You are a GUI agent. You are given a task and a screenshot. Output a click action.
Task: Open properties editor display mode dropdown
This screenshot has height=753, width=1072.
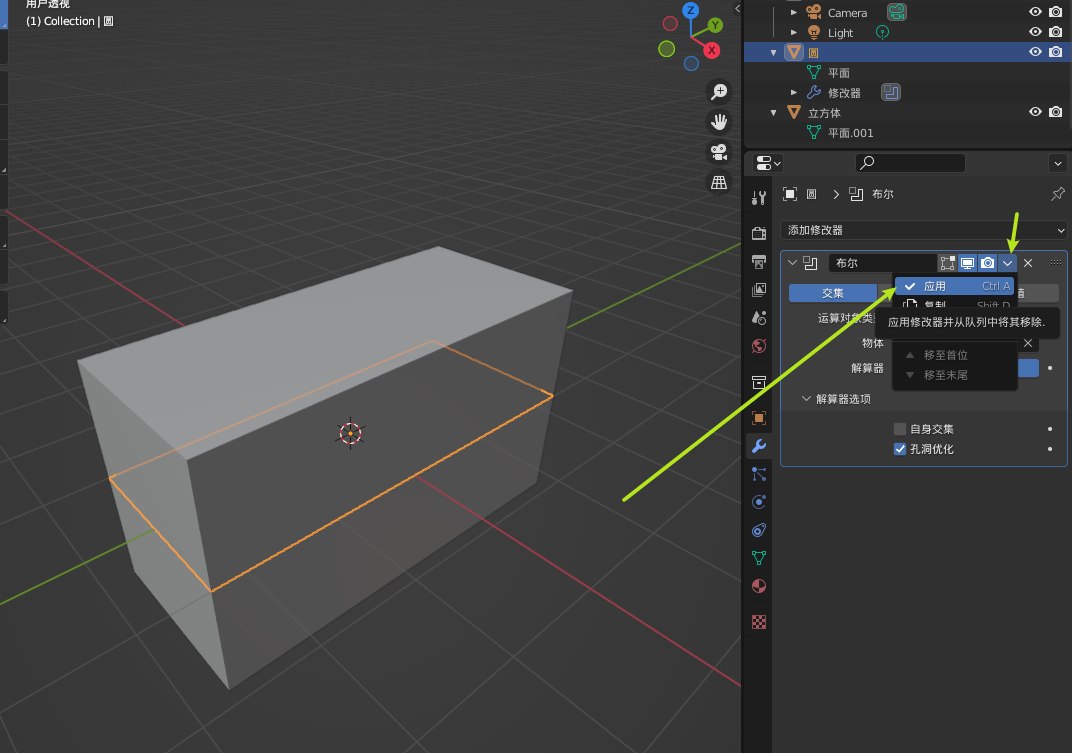(x=768, y=163)
